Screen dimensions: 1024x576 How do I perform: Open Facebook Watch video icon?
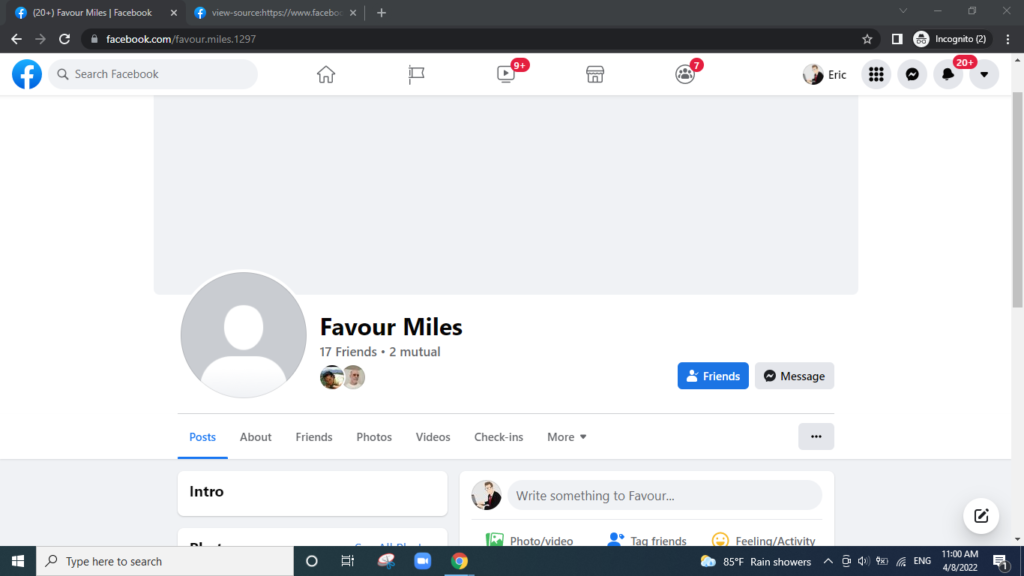506,74
